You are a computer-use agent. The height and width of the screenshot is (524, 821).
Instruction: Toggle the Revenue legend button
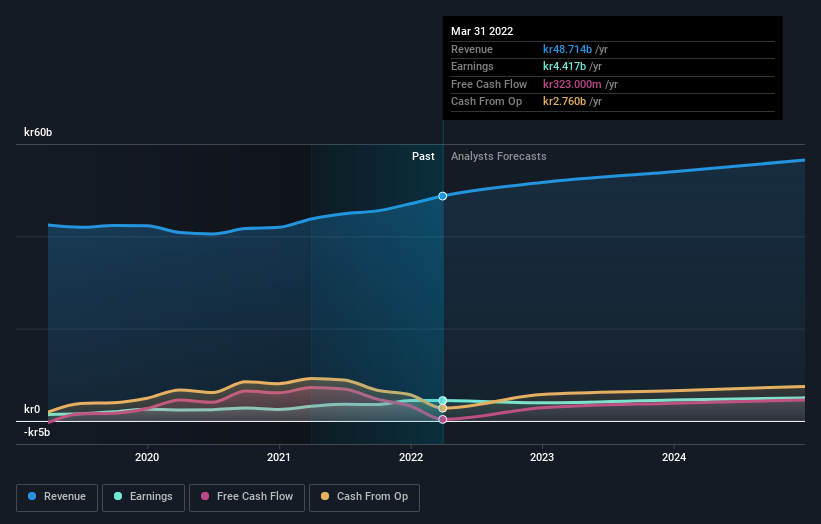tap(57, 497)
